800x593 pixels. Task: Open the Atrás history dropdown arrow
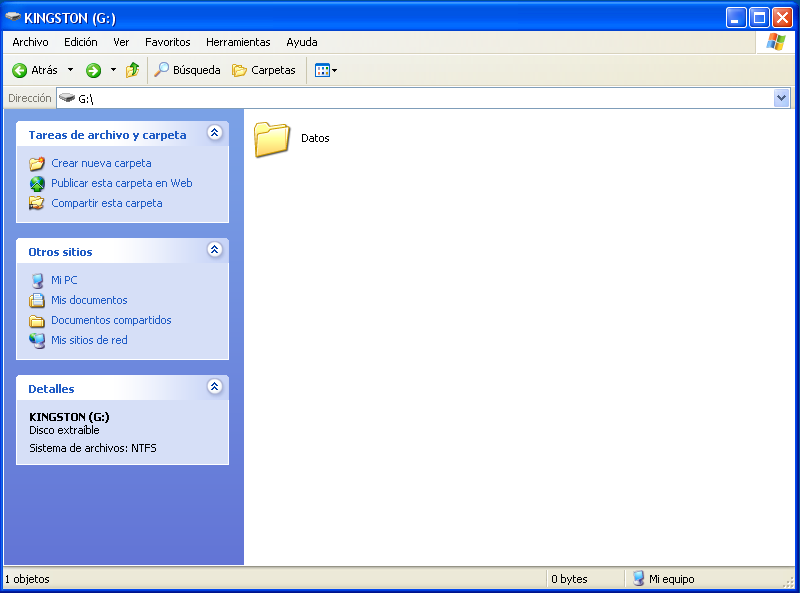point(70,70)
